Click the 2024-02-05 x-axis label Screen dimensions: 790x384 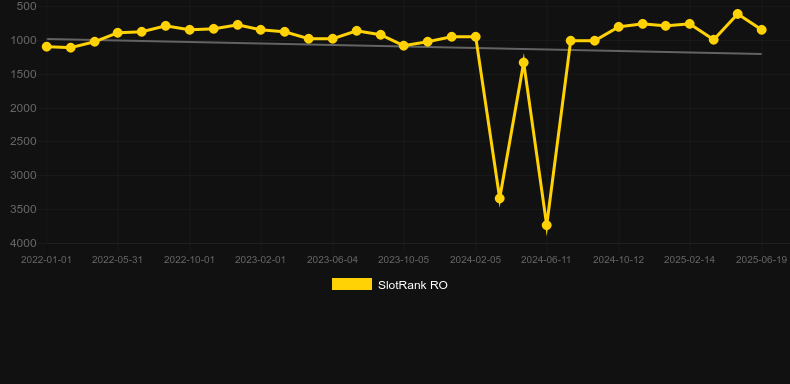476,260
